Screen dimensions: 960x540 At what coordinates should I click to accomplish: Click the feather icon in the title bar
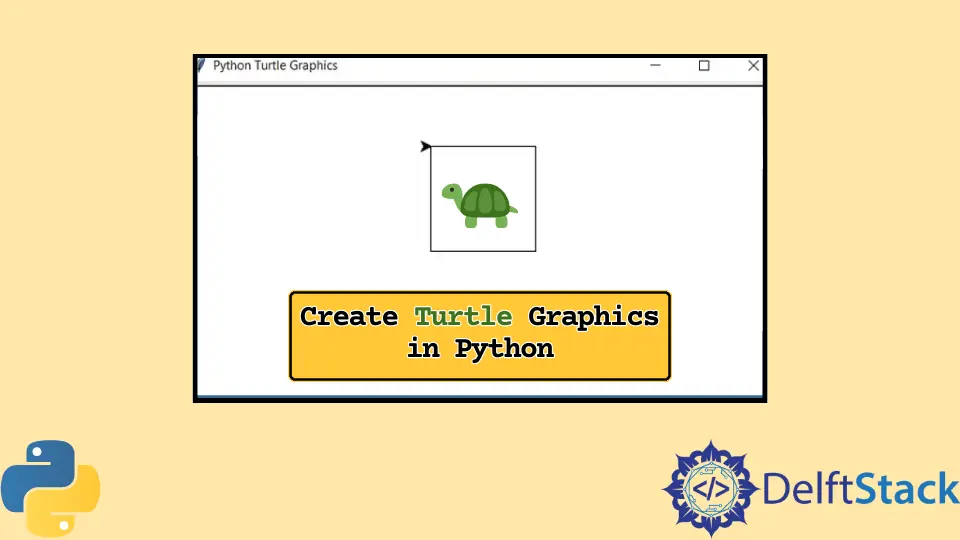tap(201, 66)
